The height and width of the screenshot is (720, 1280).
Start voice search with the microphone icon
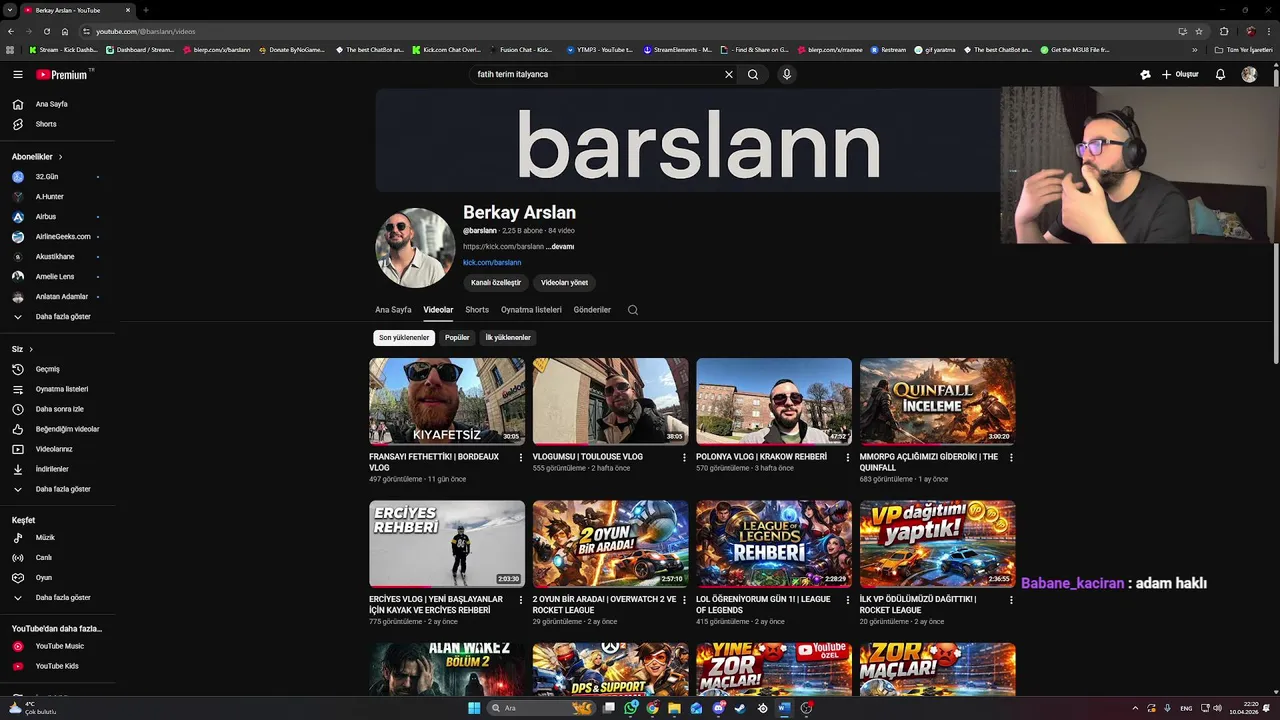point(787,74)
